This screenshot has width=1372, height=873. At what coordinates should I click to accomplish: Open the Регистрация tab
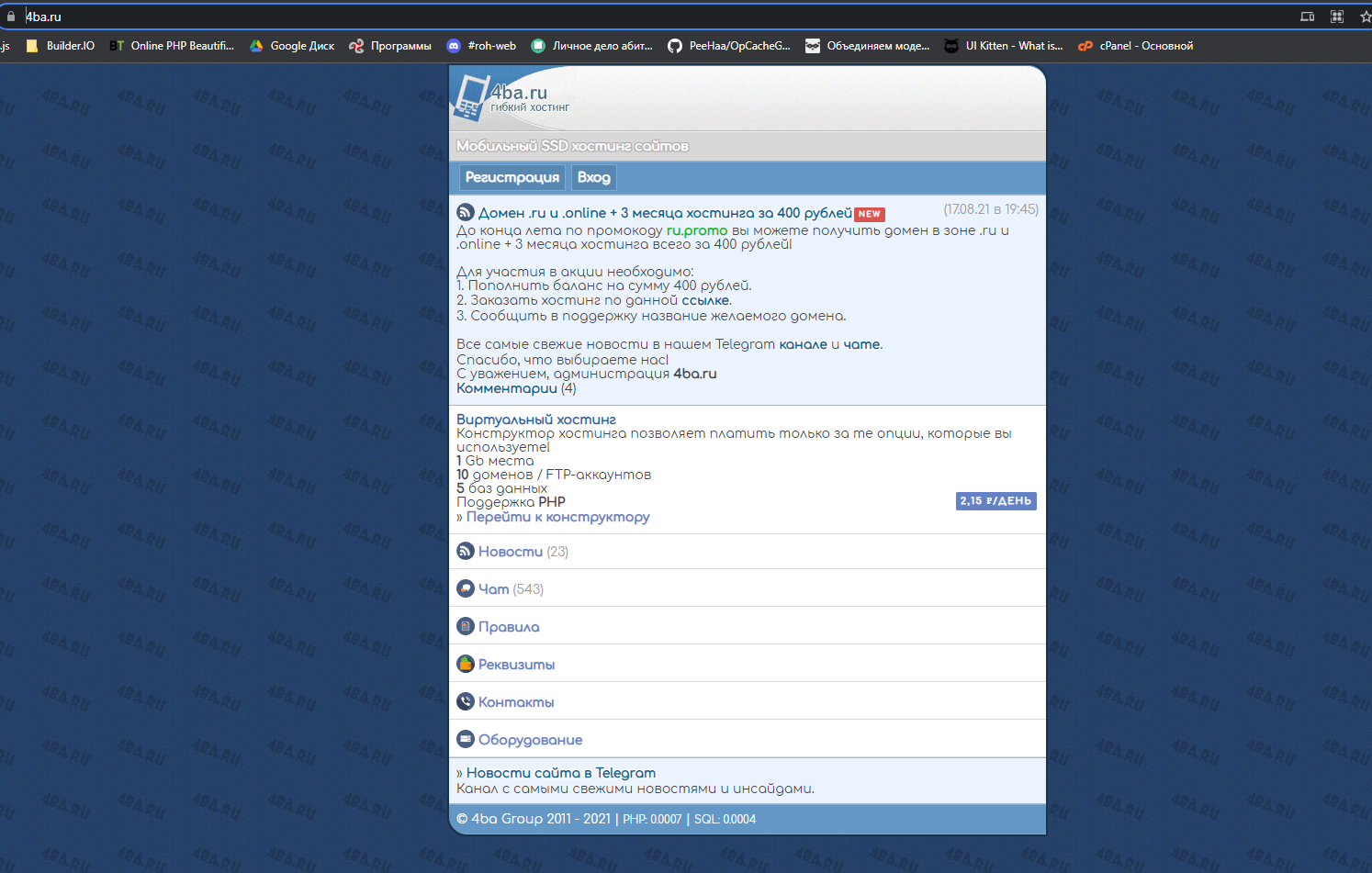(512, 177)
